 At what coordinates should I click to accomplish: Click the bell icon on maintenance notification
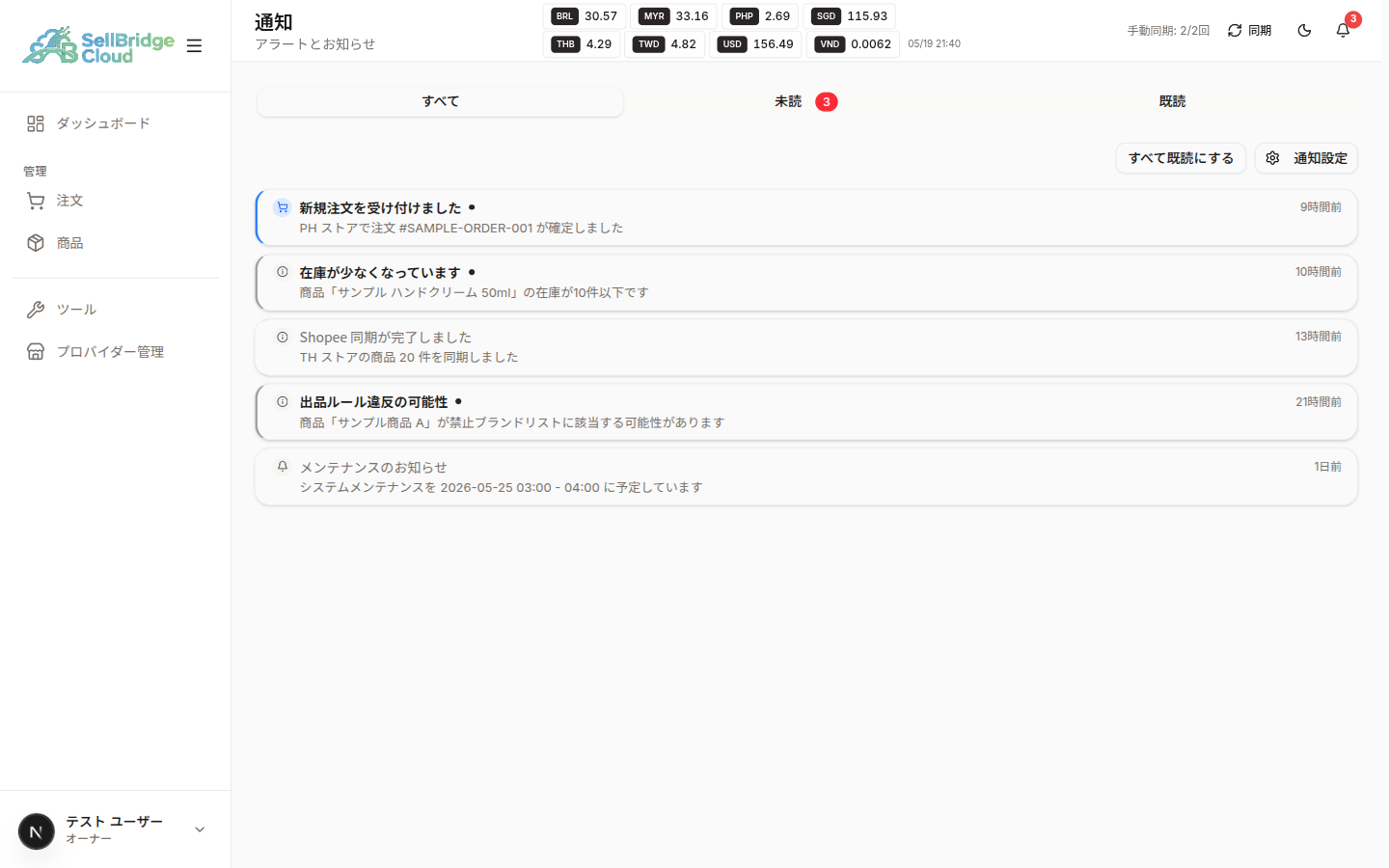click(x=283, y=466)
